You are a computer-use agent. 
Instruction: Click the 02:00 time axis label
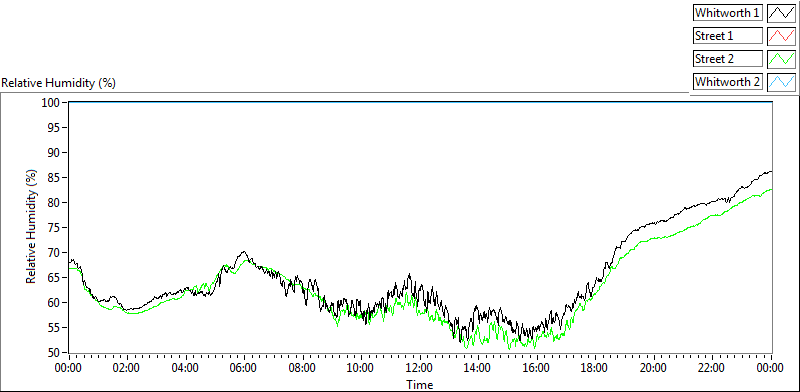127,368
